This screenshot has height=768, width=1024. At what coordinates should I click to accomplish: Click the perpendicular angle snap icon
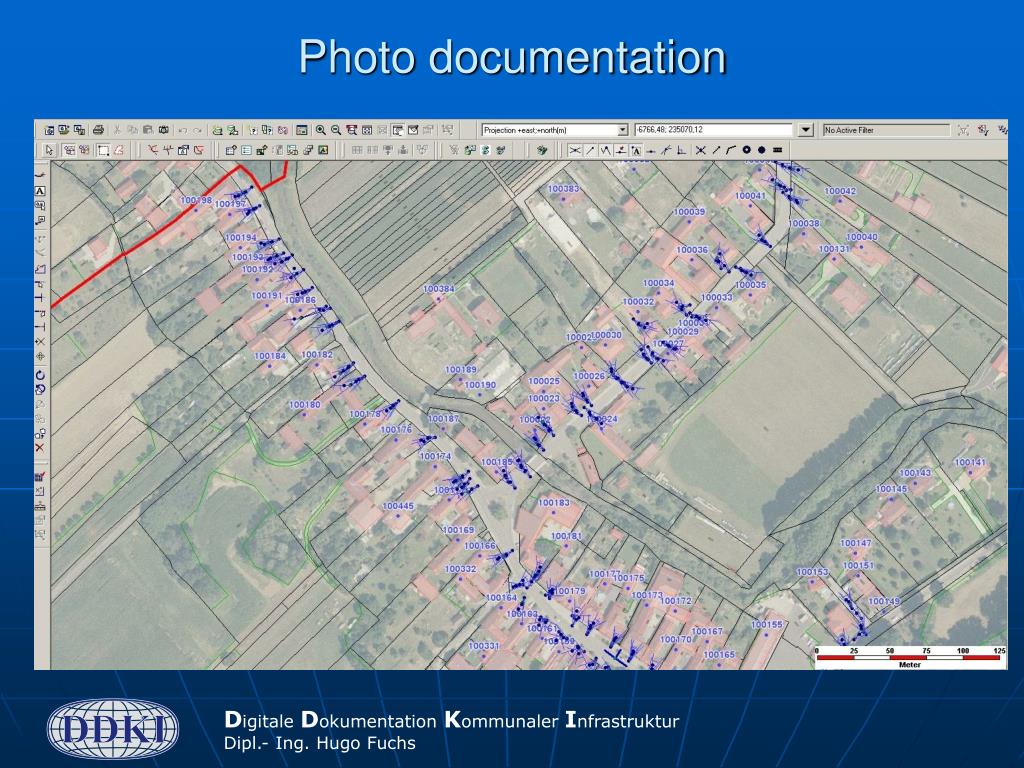[x=682, y=150]
